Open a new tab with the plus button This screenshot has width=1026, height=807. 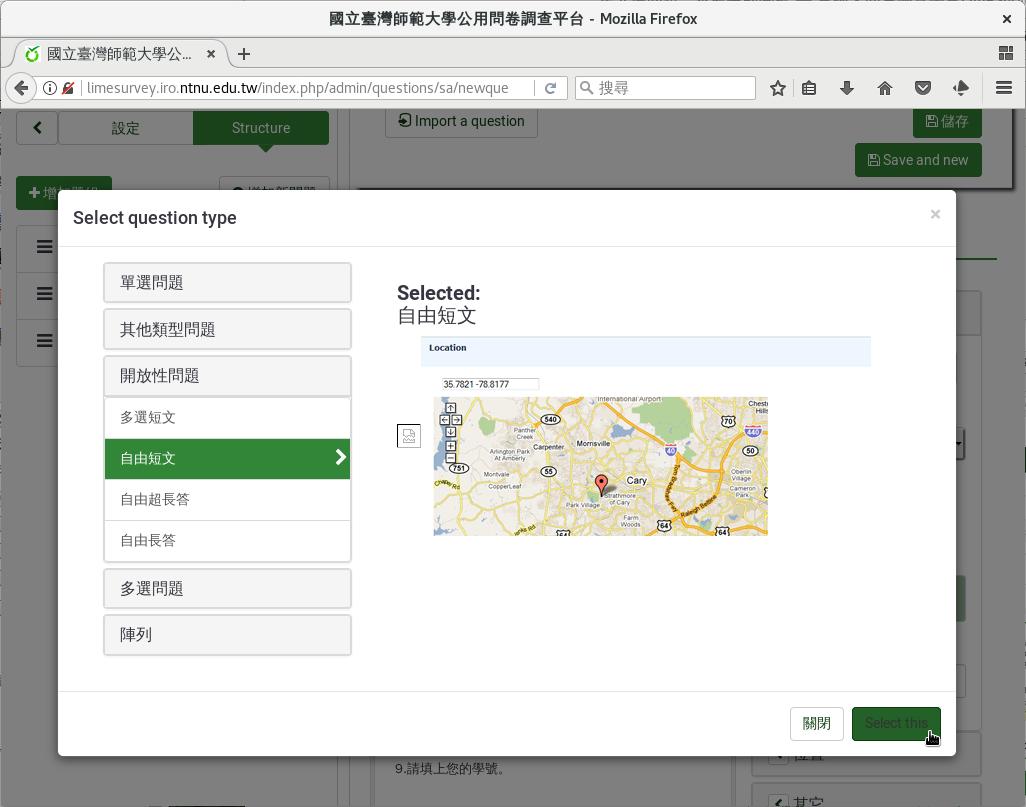(x=244, y=54)
